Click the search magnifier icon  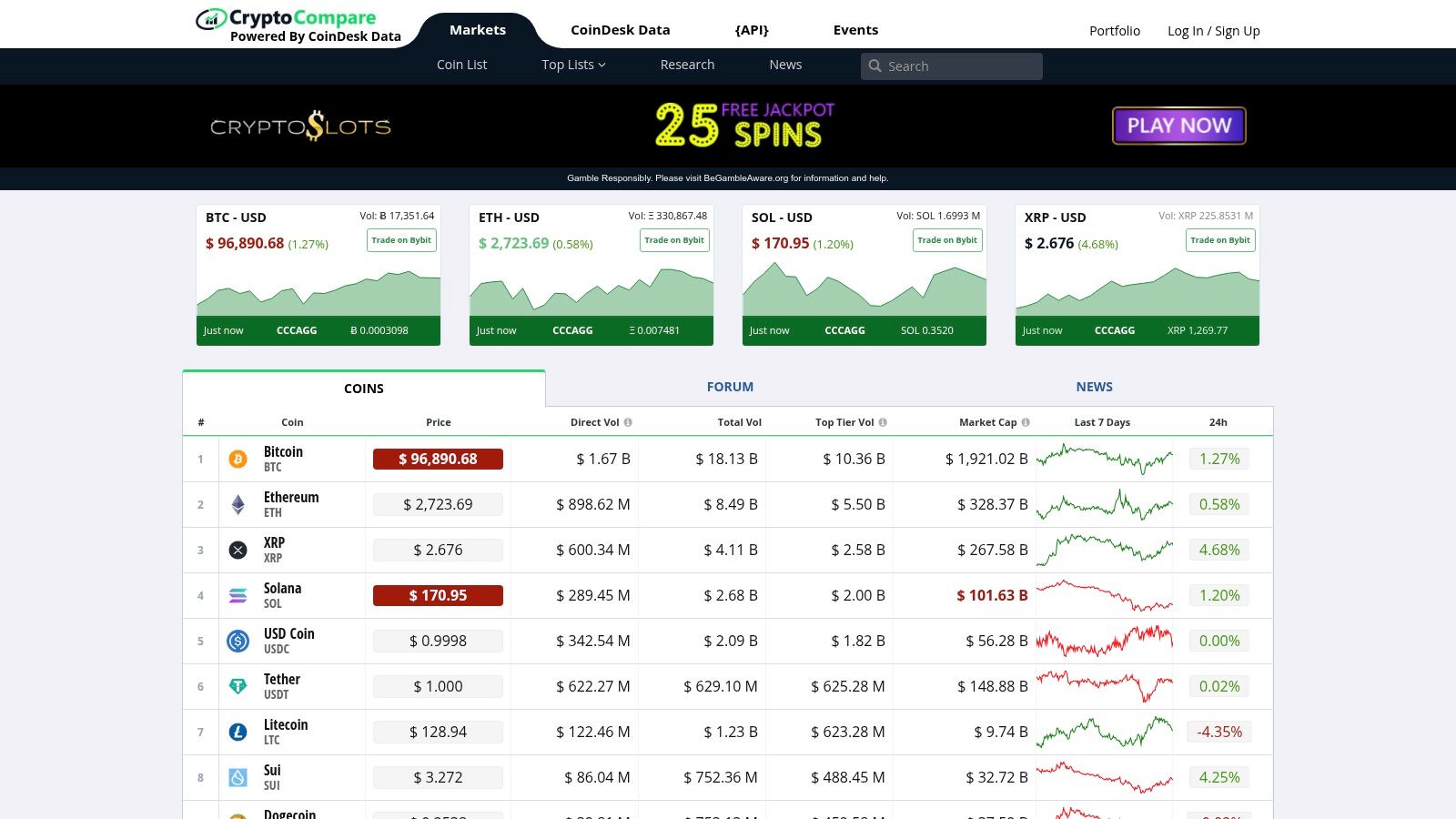click(x=875, y=66)
